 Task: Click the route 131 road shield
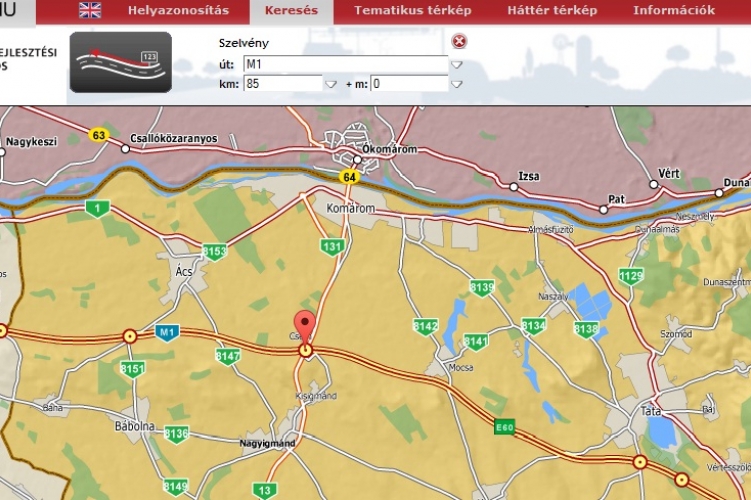331,246
